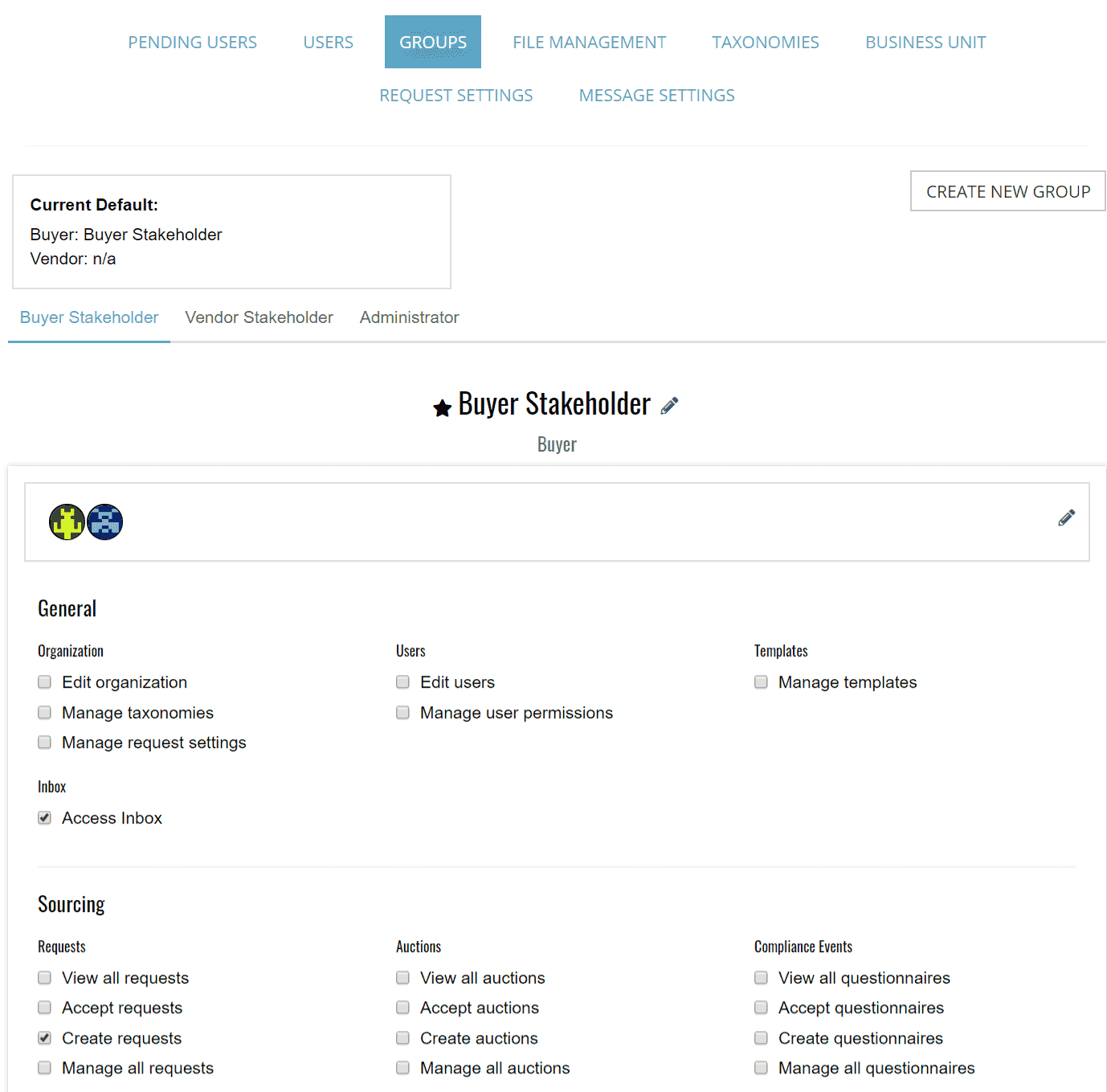Open the Pending Users tab
Screen dimensions: 1107x1092
tap(193, 43)
